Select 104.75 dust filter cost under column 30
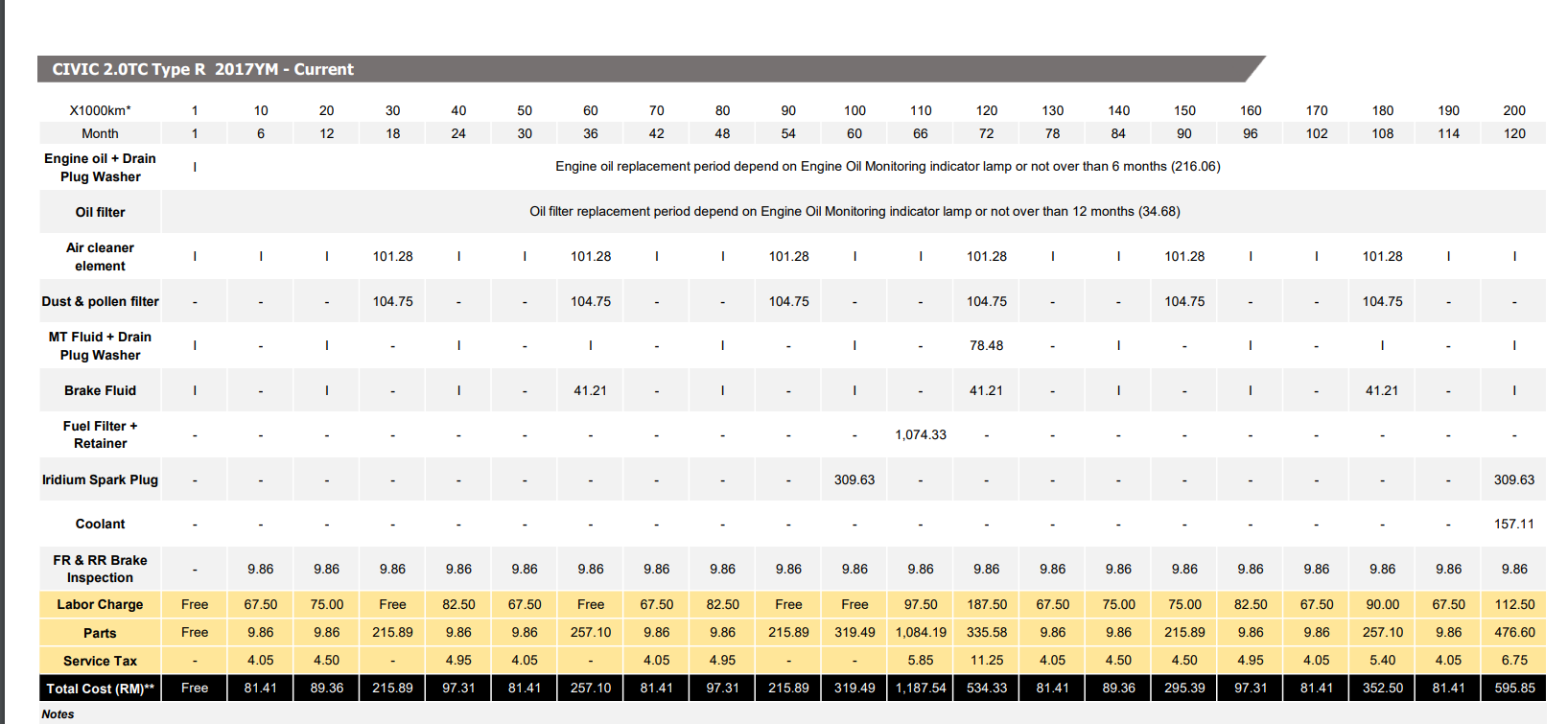The image size is (1568, 724). 393,301
